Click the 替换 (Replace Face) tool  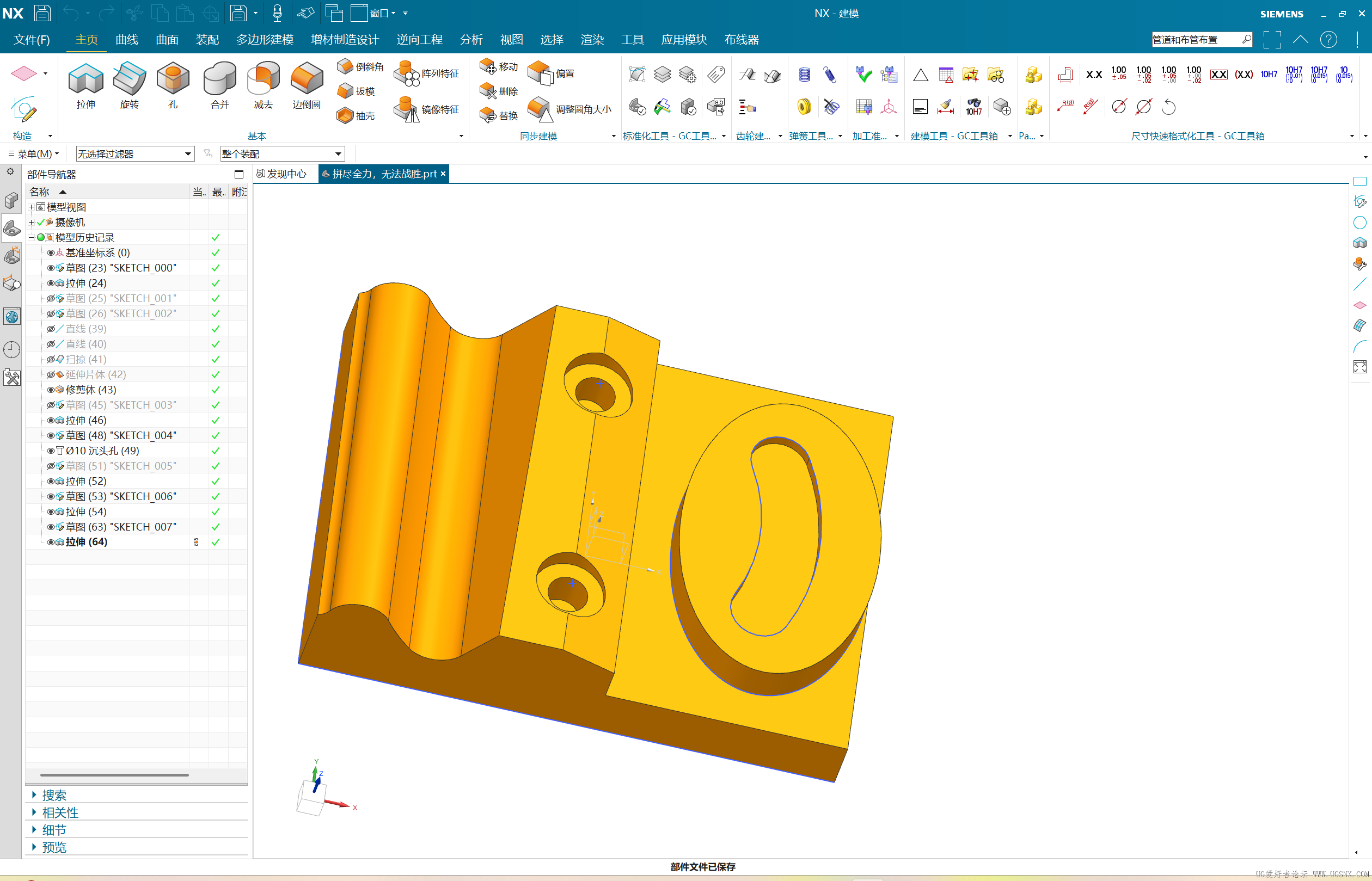pyautogui.click(x=499, y=115)
